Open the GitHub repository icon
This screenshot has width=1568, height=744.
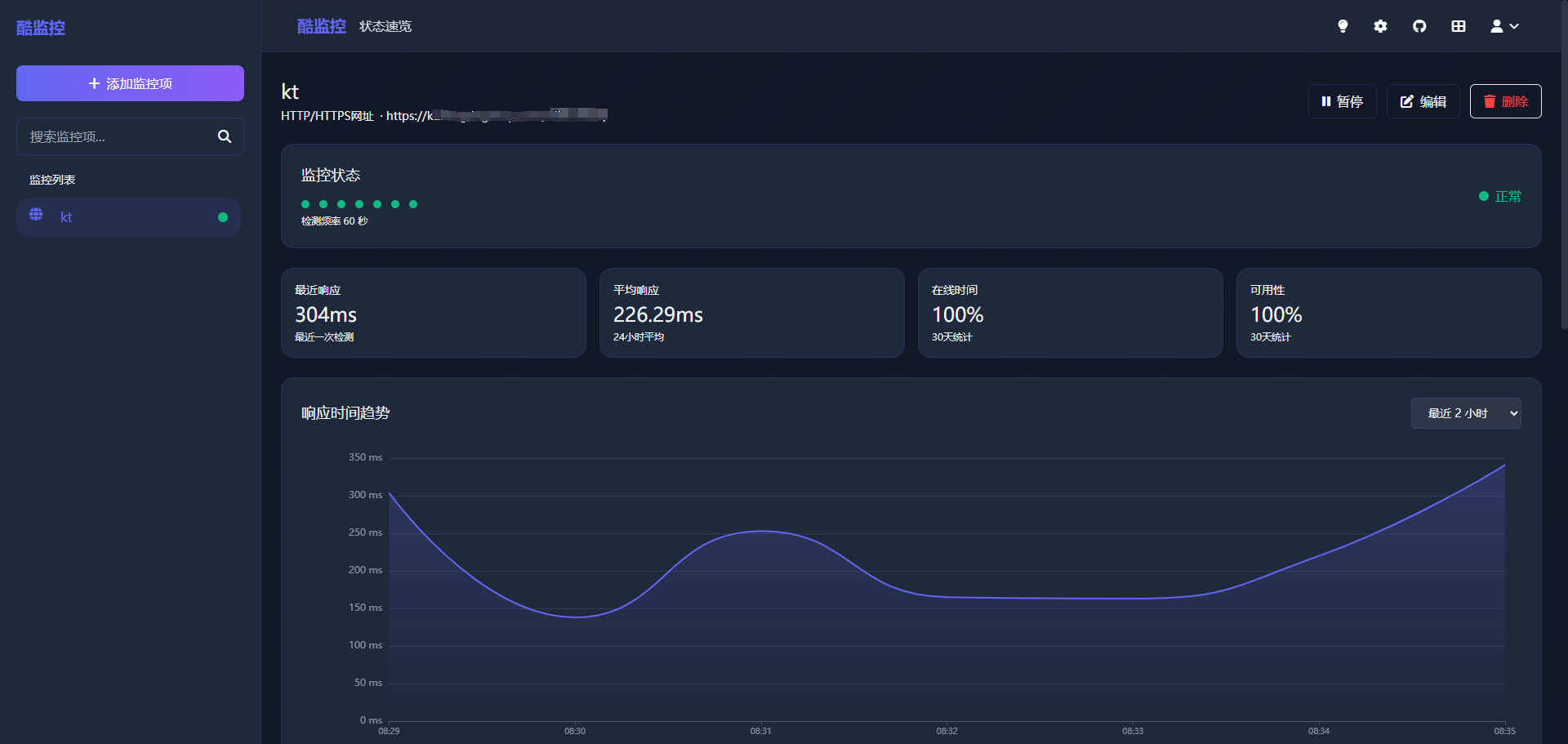(x=1419, y=26)
